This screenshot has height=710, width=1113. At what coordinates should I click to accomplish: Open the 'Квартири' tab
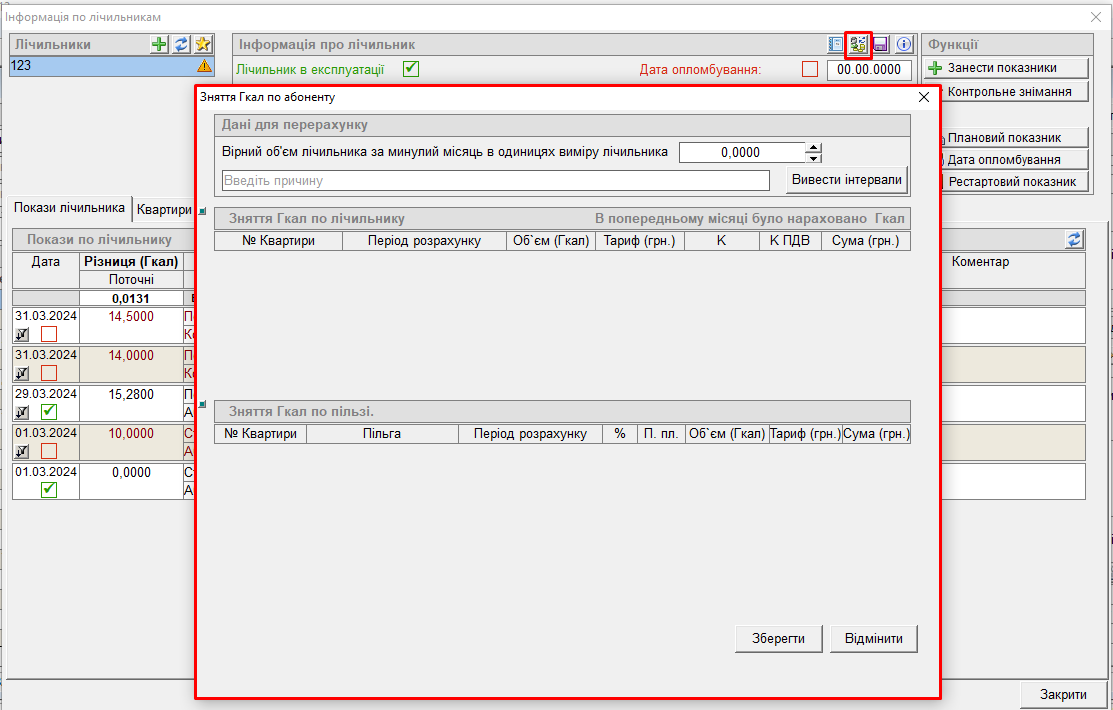click(x=164, y=209)
